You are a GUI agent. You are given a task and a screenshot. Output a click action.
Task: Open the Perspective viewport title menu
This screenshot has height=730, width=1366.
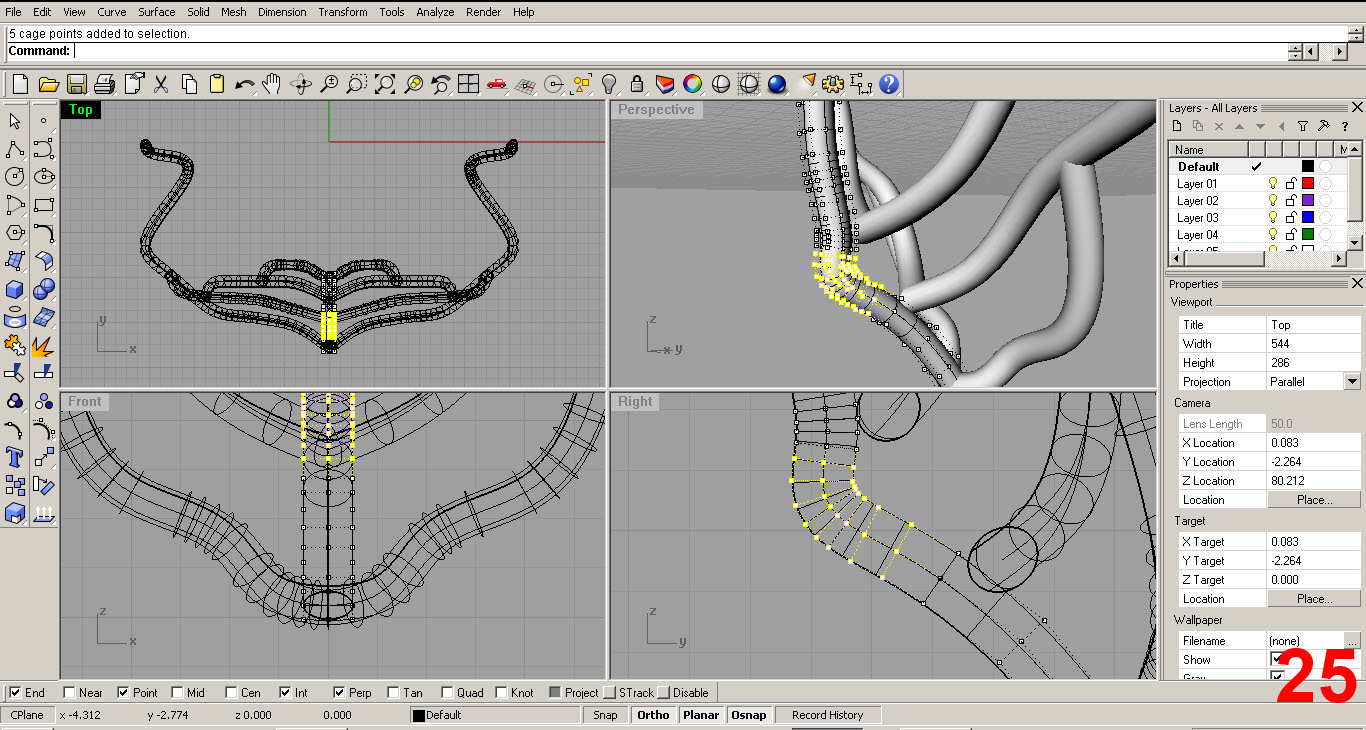point(656,110)
